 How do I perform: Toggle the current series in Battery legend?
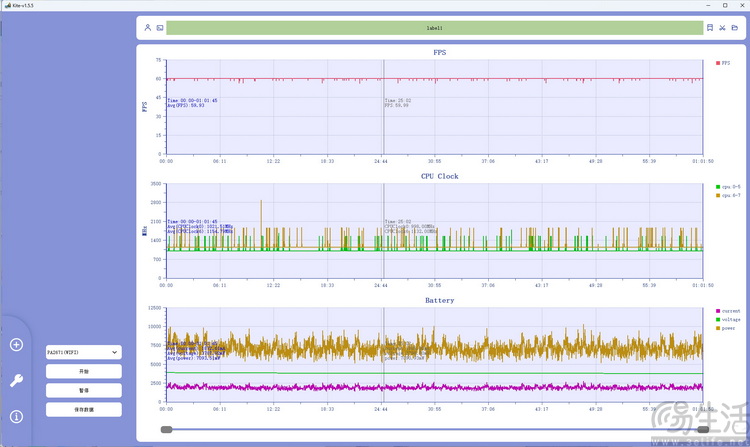(727, 311)
